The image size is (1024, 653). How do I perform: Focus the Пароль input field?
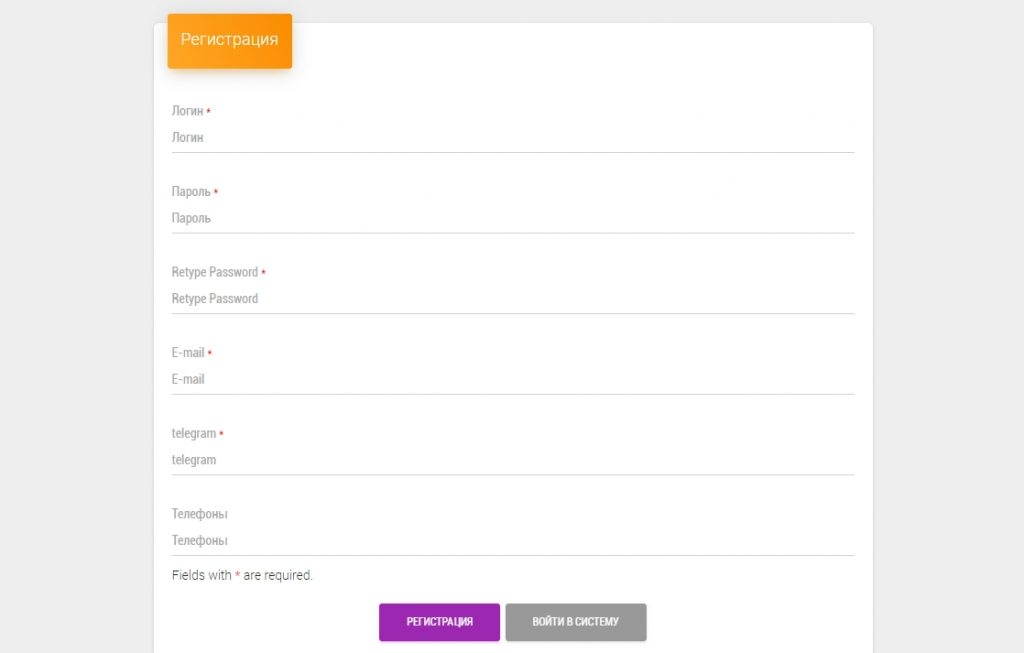[512, 218]
